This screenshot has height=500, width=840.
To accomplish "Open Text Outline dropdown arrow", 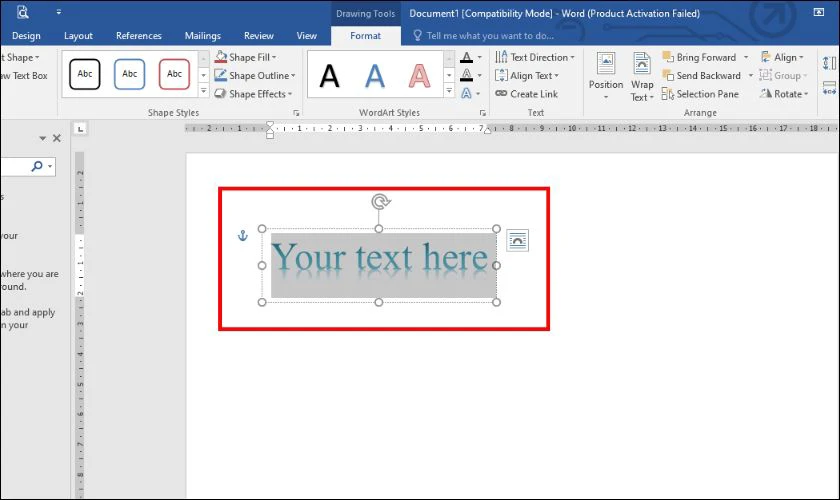I will coord(479,76).
